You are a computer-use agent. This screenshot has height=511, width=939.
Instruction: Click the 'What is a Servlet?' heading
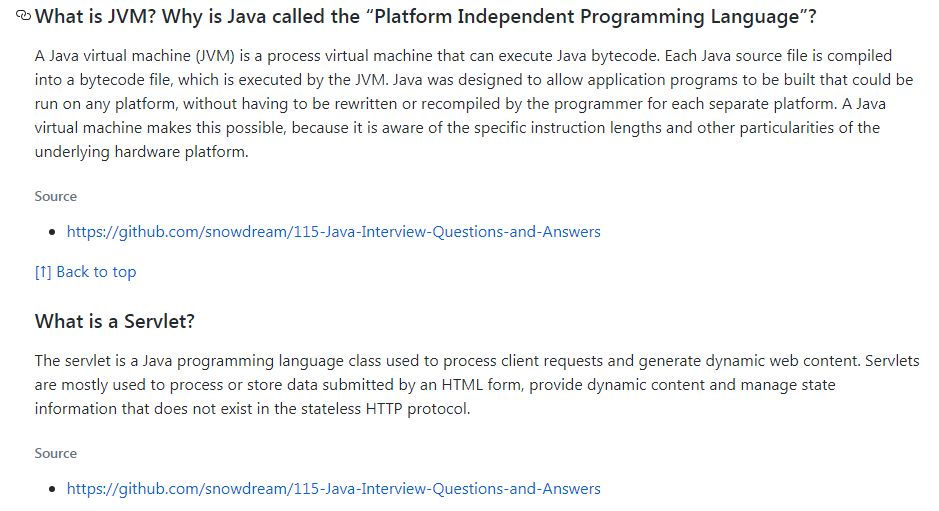click(x=115, y=321)
